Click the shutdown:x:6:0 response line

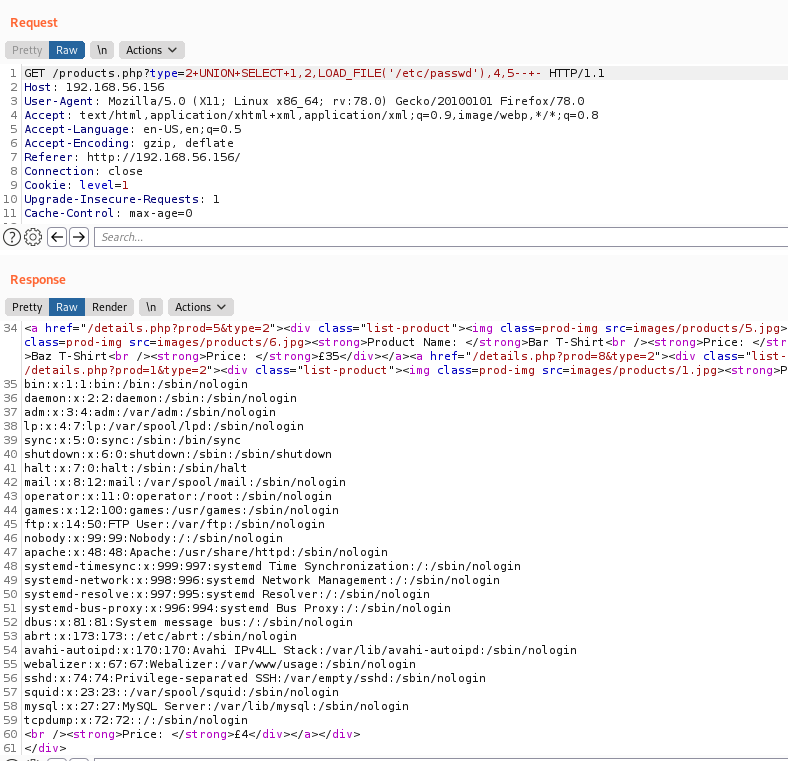click(x=178, y=454)
